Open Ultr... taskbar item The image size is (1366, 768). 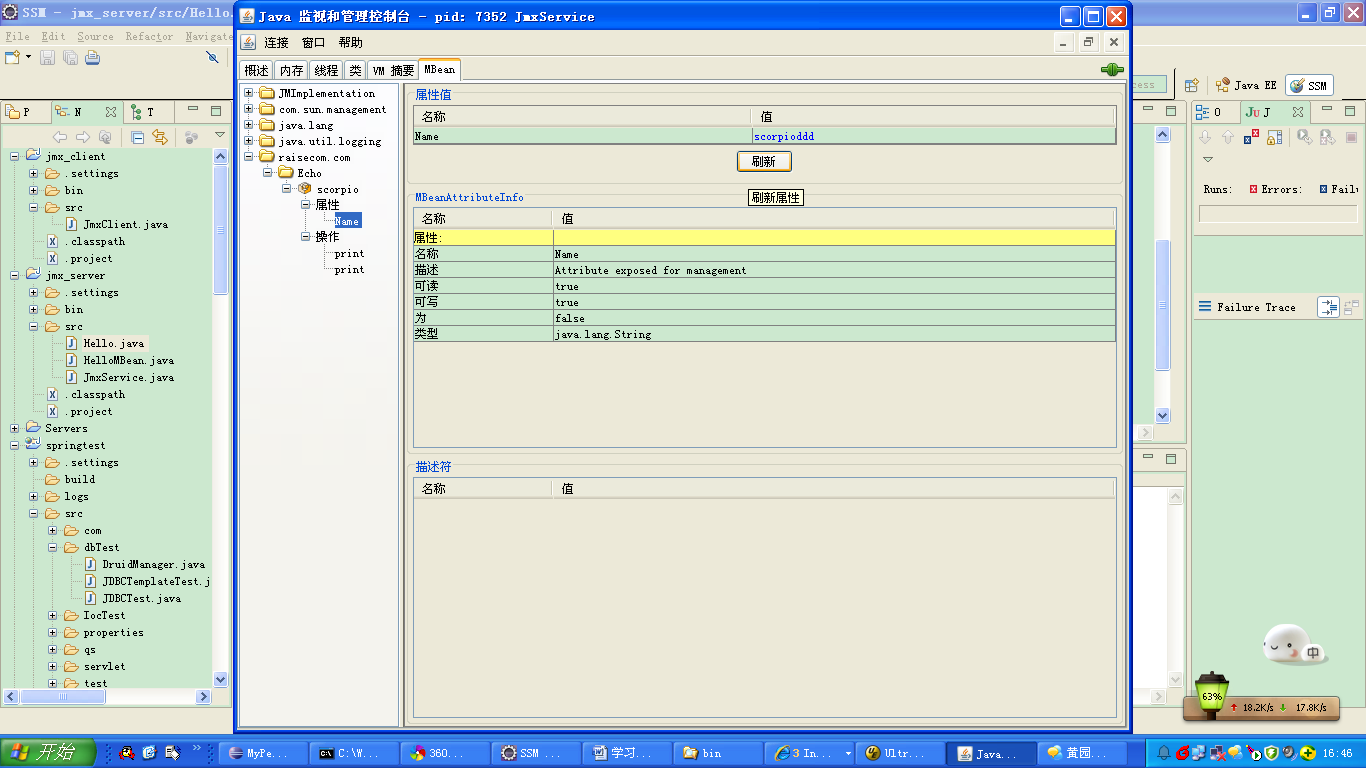click(x=900, y=753)
